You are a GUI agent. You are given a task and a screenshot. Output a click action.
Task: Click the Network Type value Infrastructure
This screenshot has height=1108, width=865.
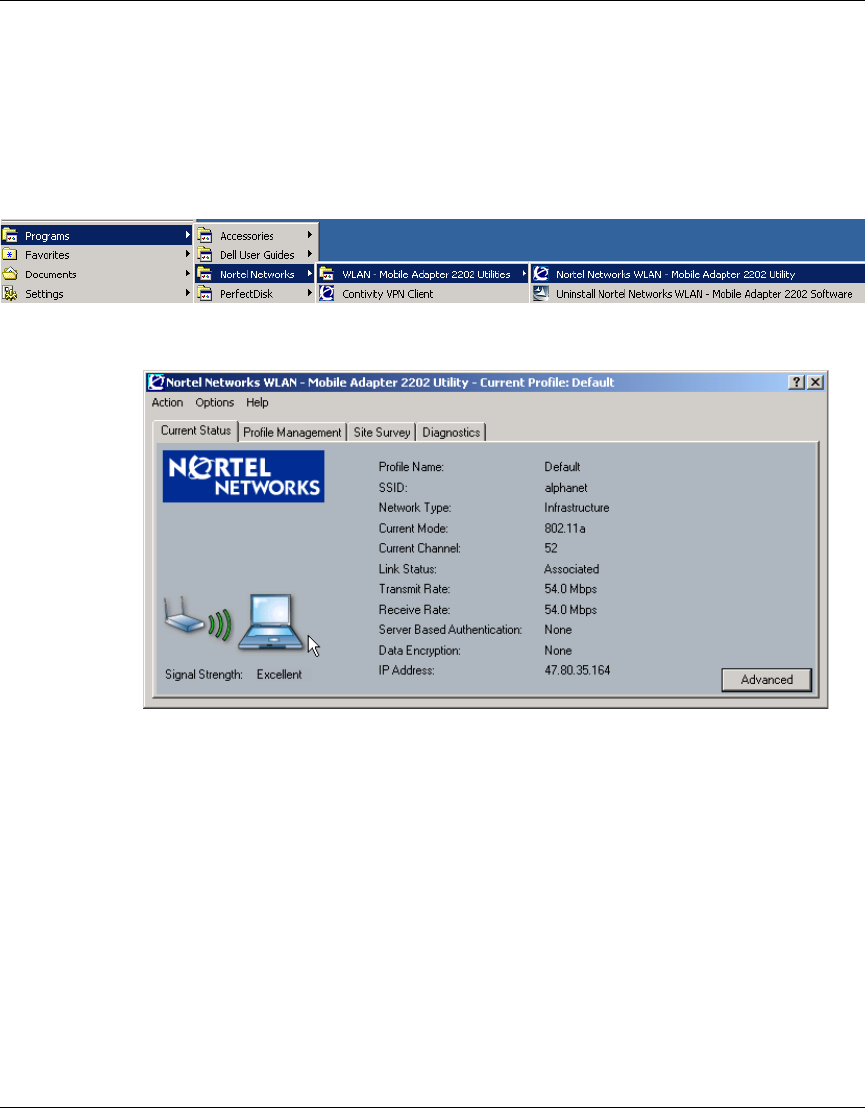[577, 508]
